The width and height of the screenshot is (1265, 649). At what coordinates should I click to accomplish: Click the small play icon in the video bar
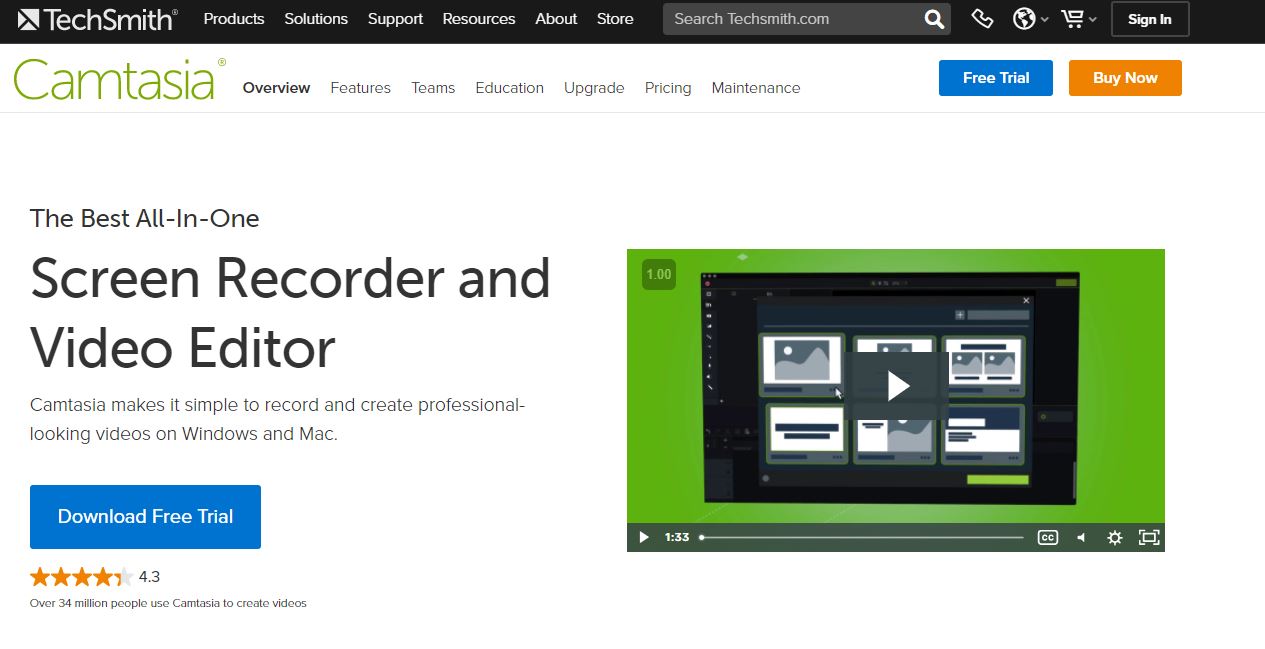pyautogui.click(x=644, y=538)
